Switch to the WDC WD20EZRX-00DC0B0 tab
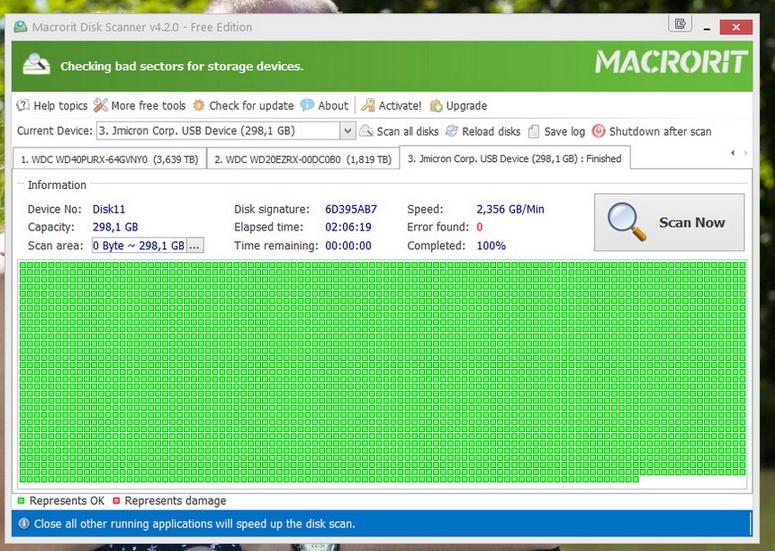775x551 pixels. click(302, 159)
